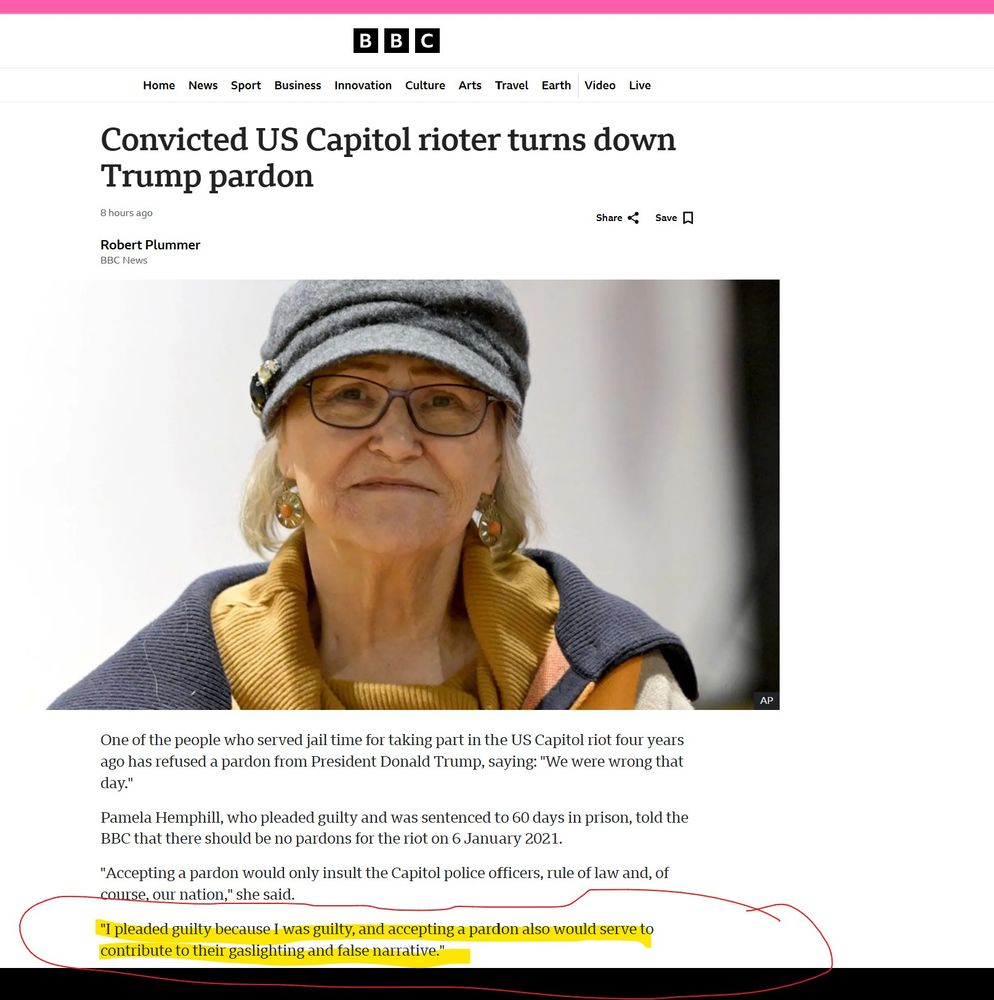Click the AP credit label on photo
Image resolution: width=994 pixels, height=1000 pixels.
(x=766, y=700)
